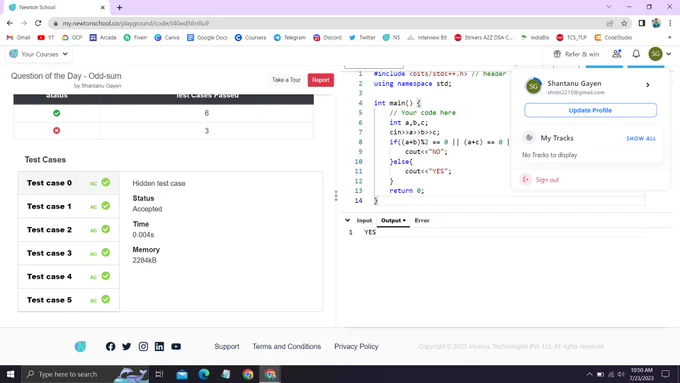Open the Mail app from taskbar
This screenshot has height=383, width=680.
coord(182,374)
